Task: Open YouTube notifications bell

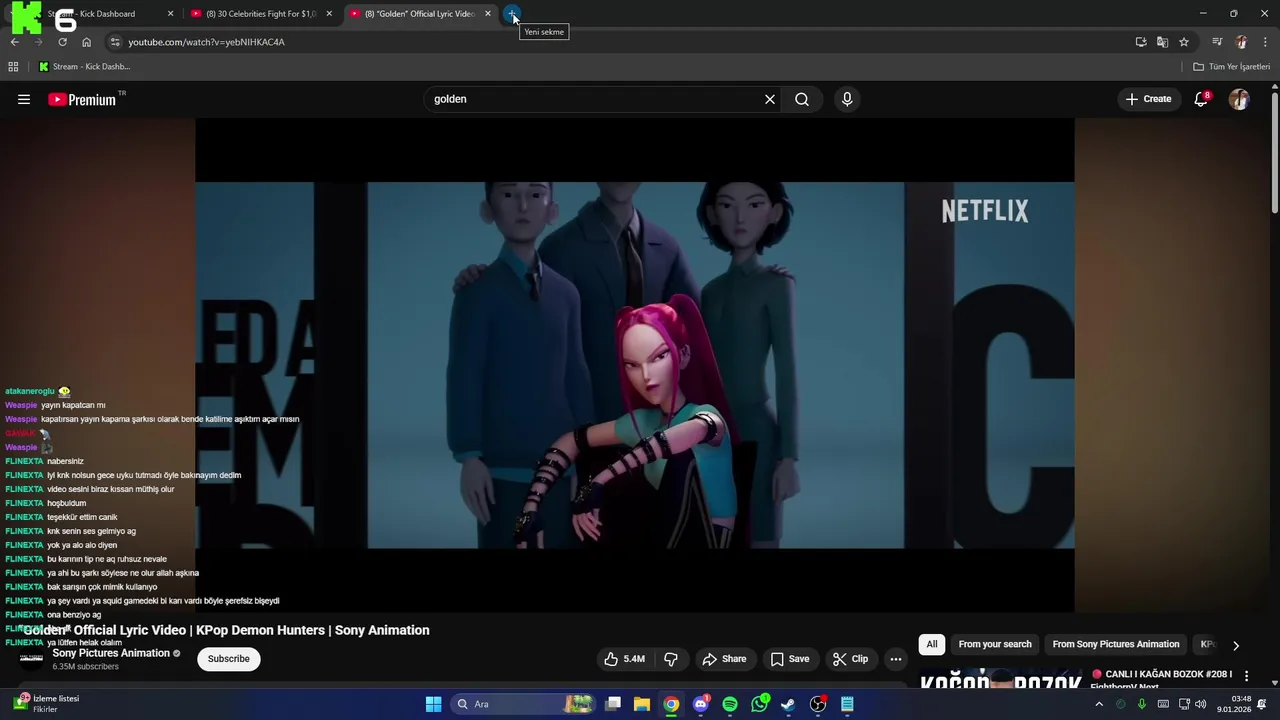Action: click(1201, 99)
